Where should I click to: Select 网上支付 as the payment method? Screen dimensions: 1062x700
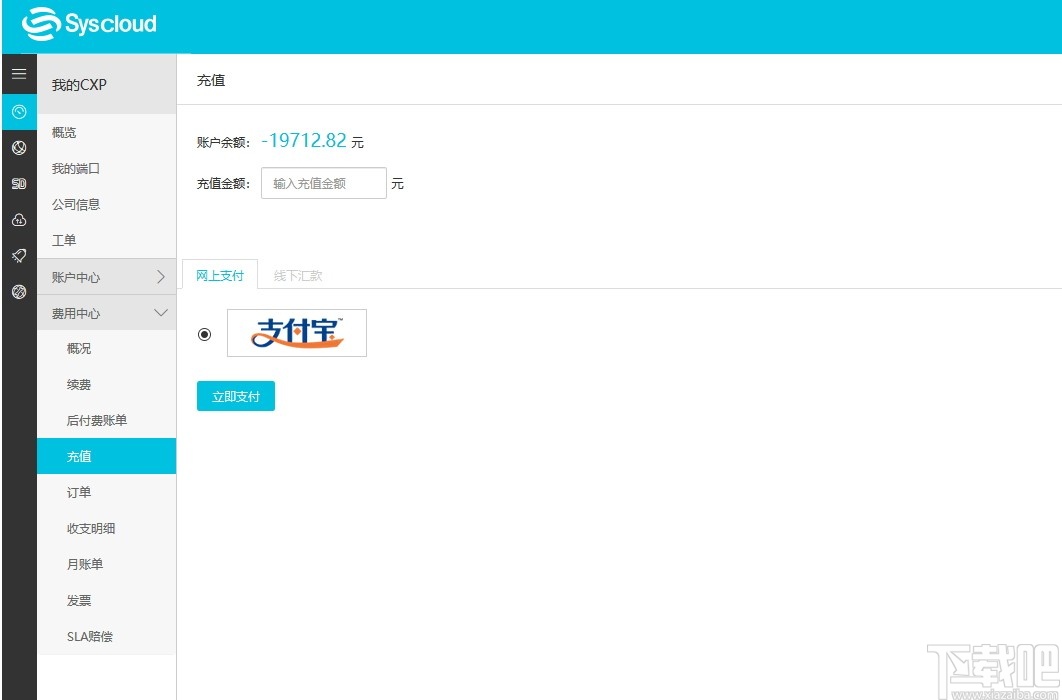pos(220,274)
